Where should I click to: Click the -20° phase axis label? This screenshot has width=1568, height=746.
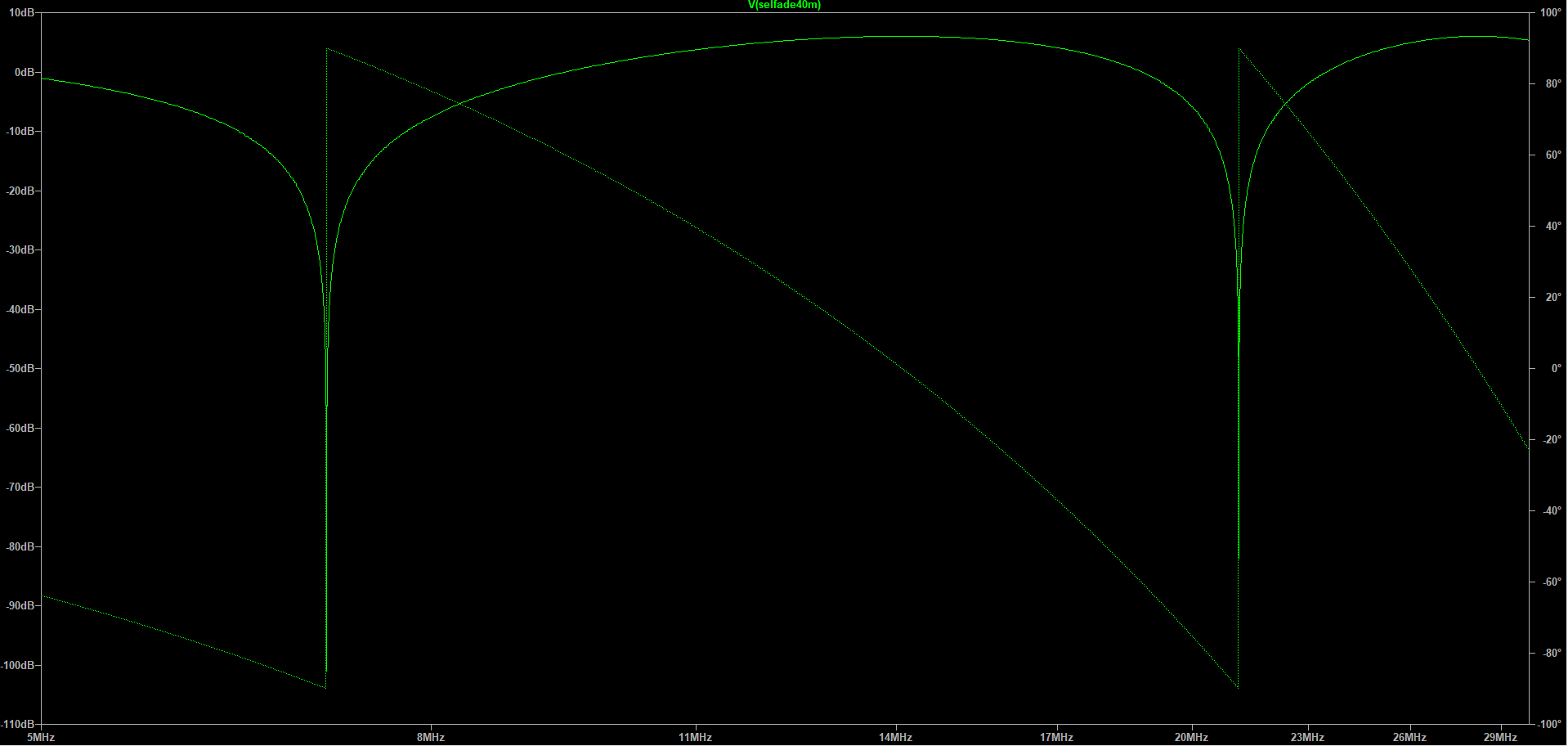coord(1552,440)
